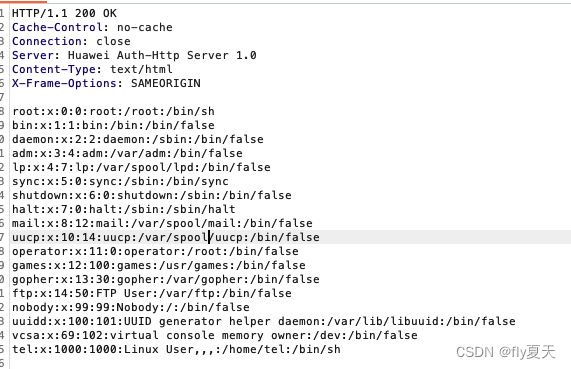Screen dimensions: 571x369
Task: Select the Server header name
Action: pos(33,55)
